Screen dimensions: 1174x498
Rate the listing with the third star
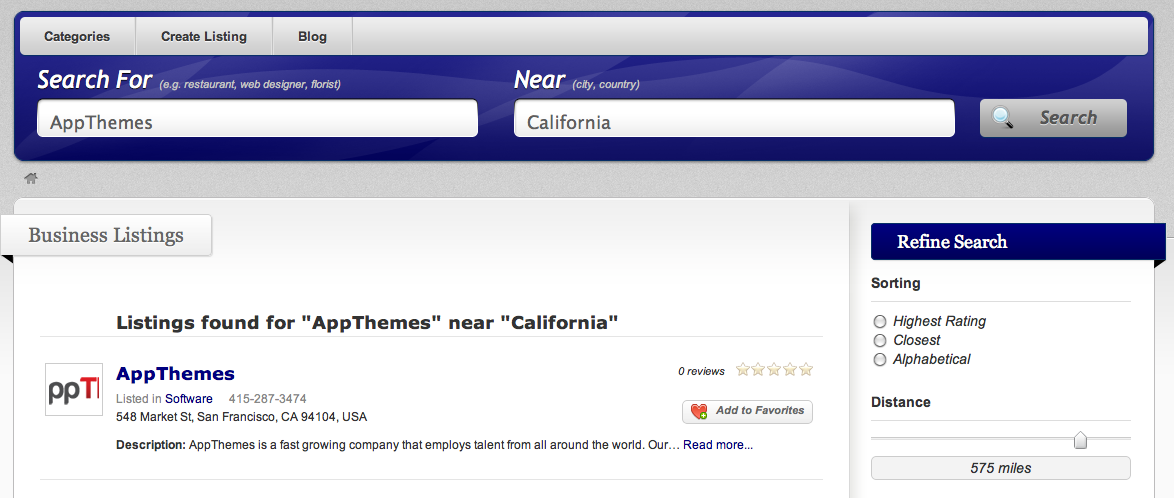coord(774,369)
